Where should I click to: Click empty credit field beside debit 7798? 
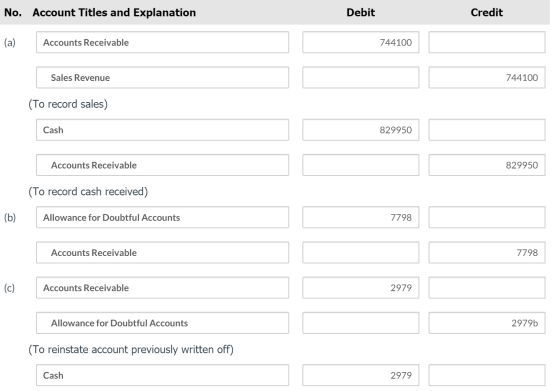point(487,217)
